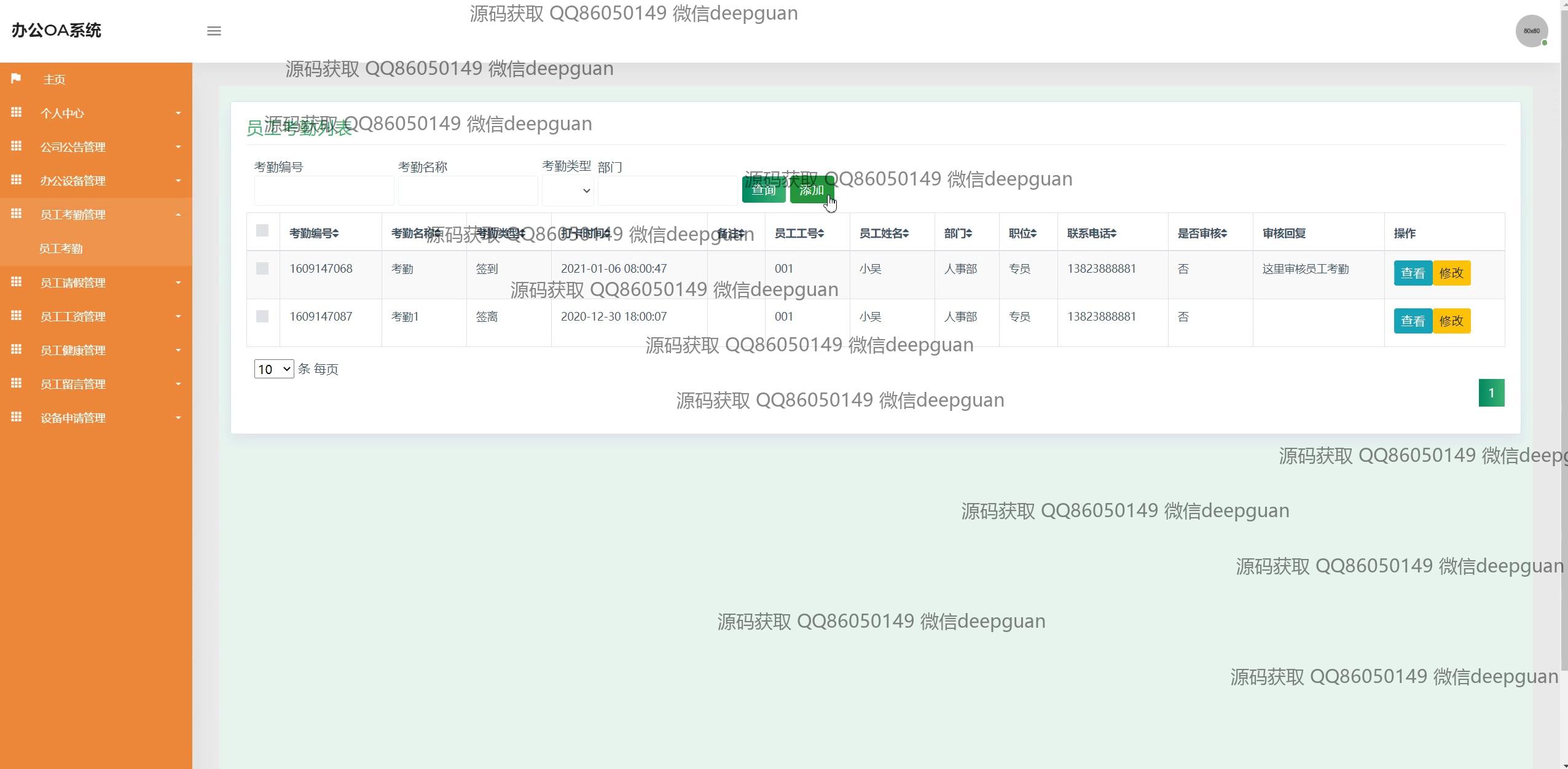
Task: Sort by 联系电话 column arrow icon
Action: click(x=1113, y=233)
